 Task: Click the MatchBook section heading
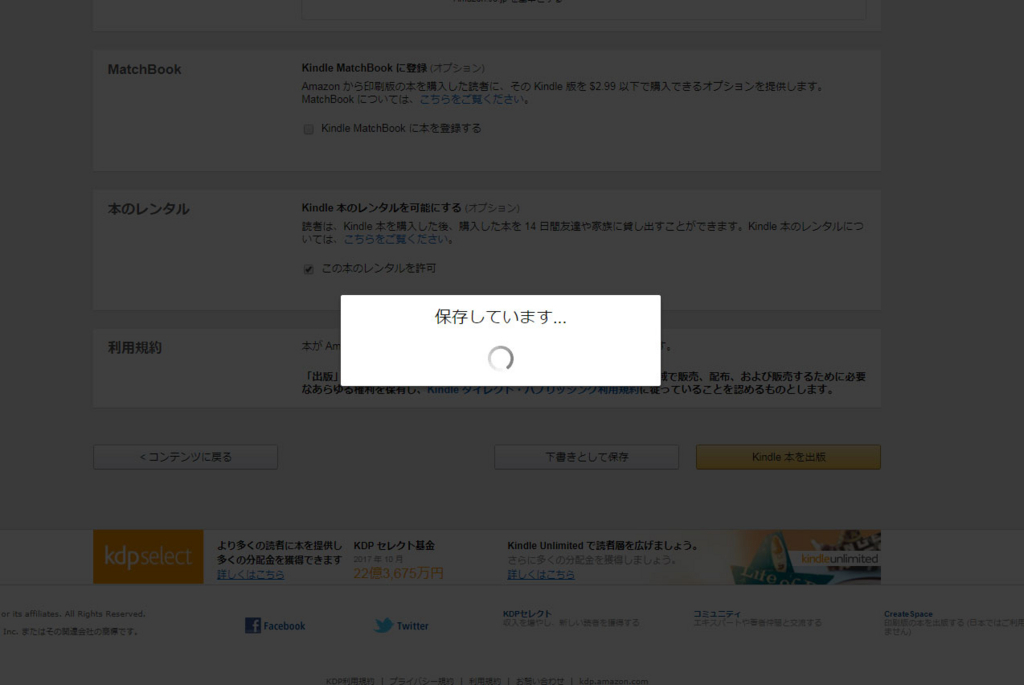(x=144, y=69)
